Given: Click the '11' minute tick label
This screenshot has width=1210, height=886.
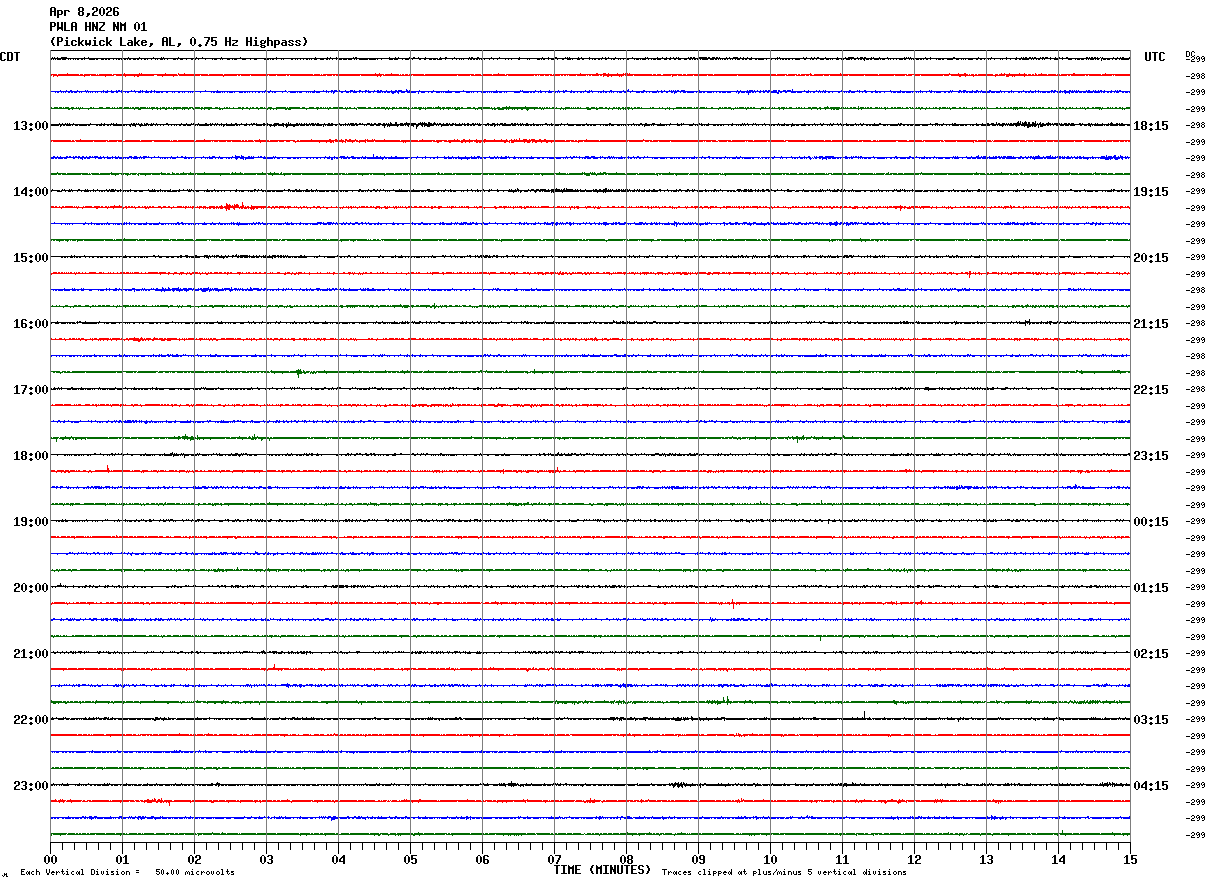Looking at the screenshot, I should tap(842, 859).
